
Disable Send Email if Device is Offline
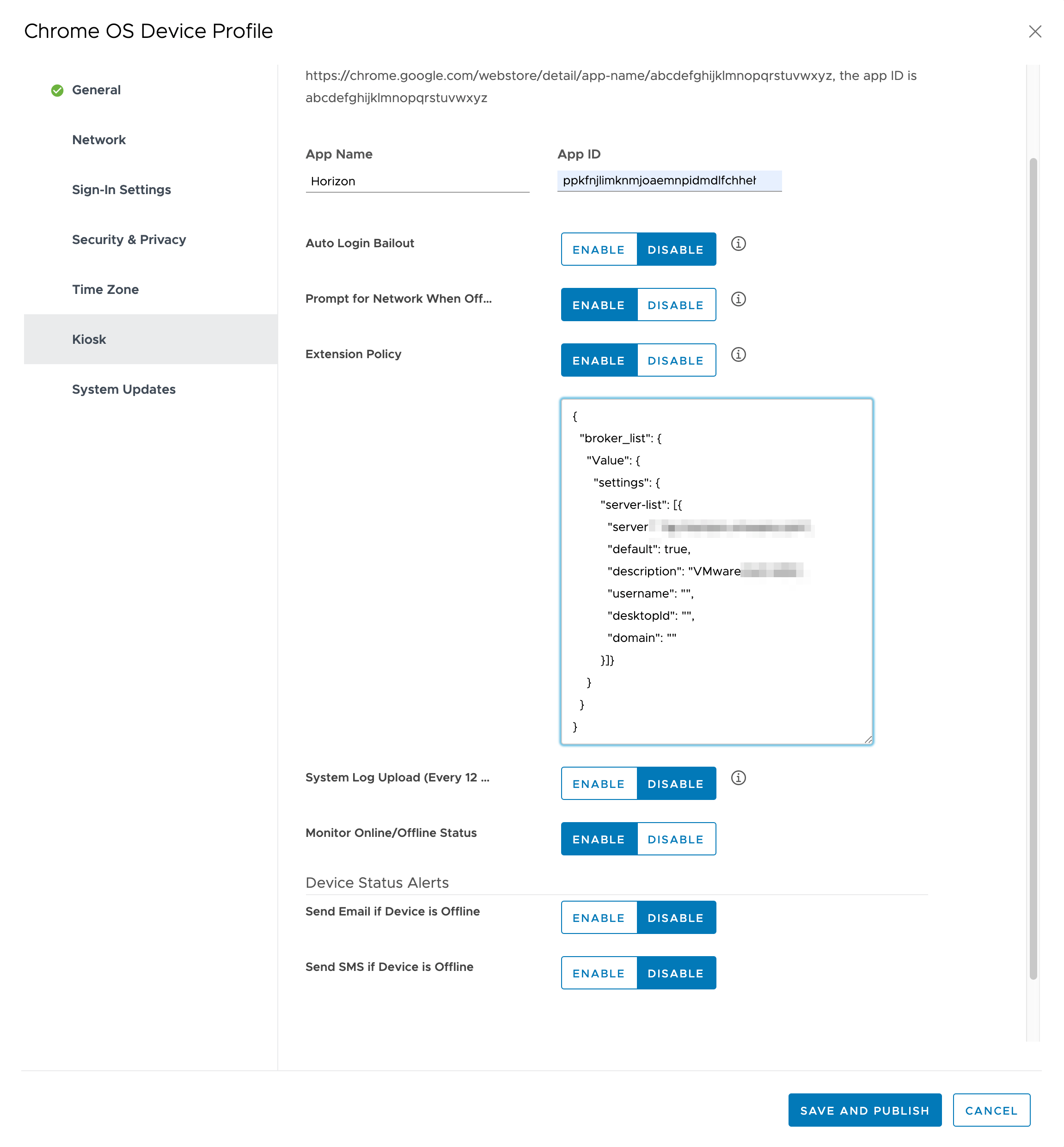coord(676,918)
